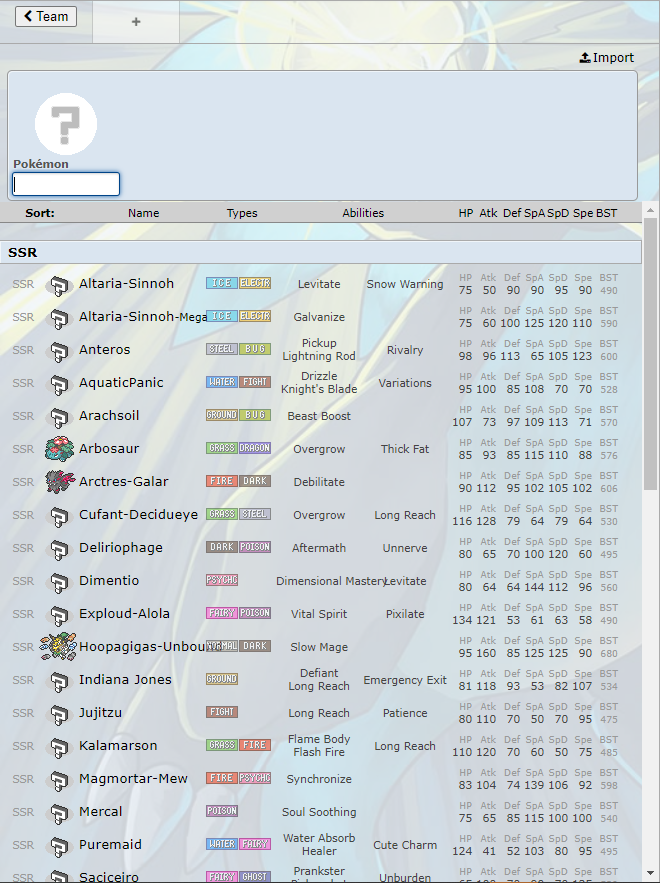Click the Fight type badge on AquaticPanic

click(x=255, y=382)
